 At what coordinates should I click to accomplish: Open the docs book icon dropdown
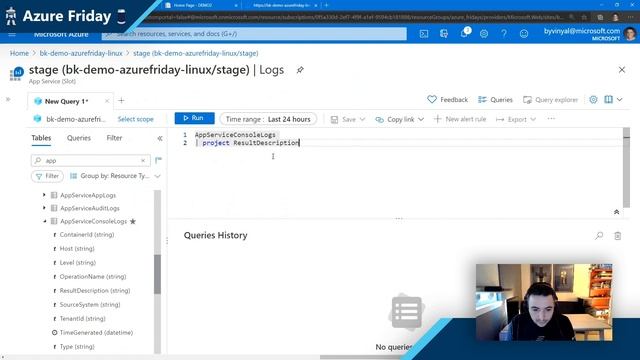click(x=613, y=100)
